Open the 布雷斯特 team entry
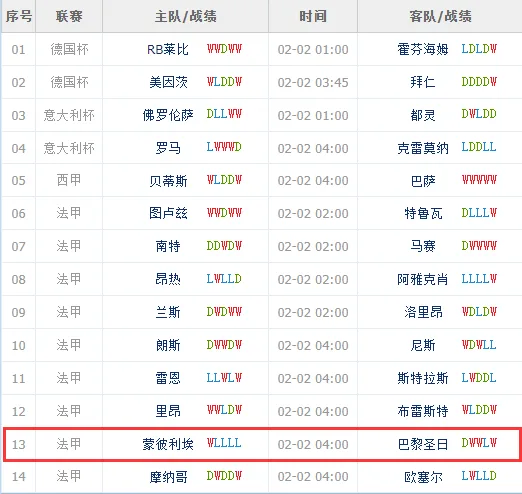 pos(423,411)
